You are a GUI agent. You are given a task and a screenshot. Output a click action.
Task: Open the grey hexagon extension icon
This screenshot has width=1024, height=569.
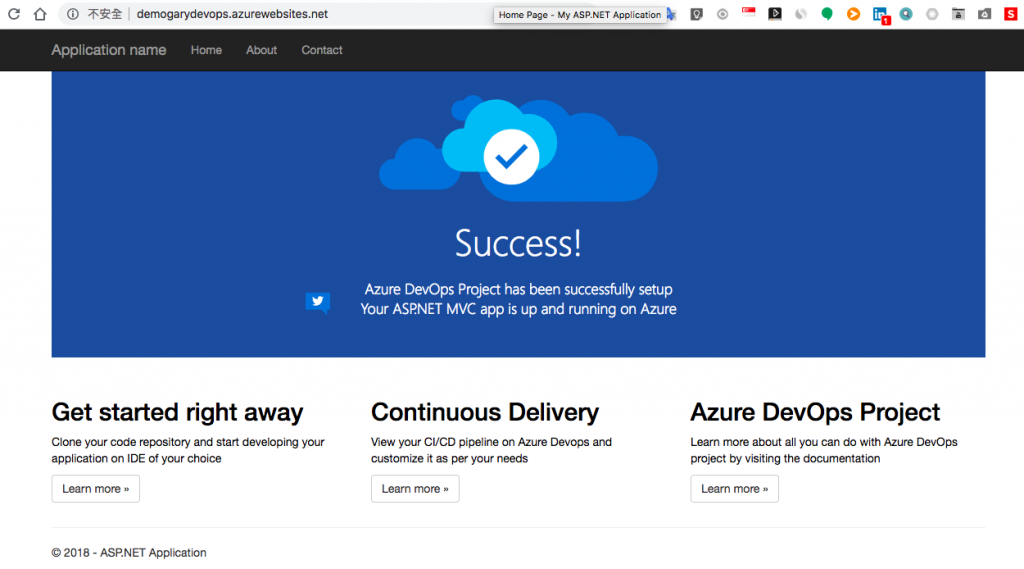click(x=932, y=14)
